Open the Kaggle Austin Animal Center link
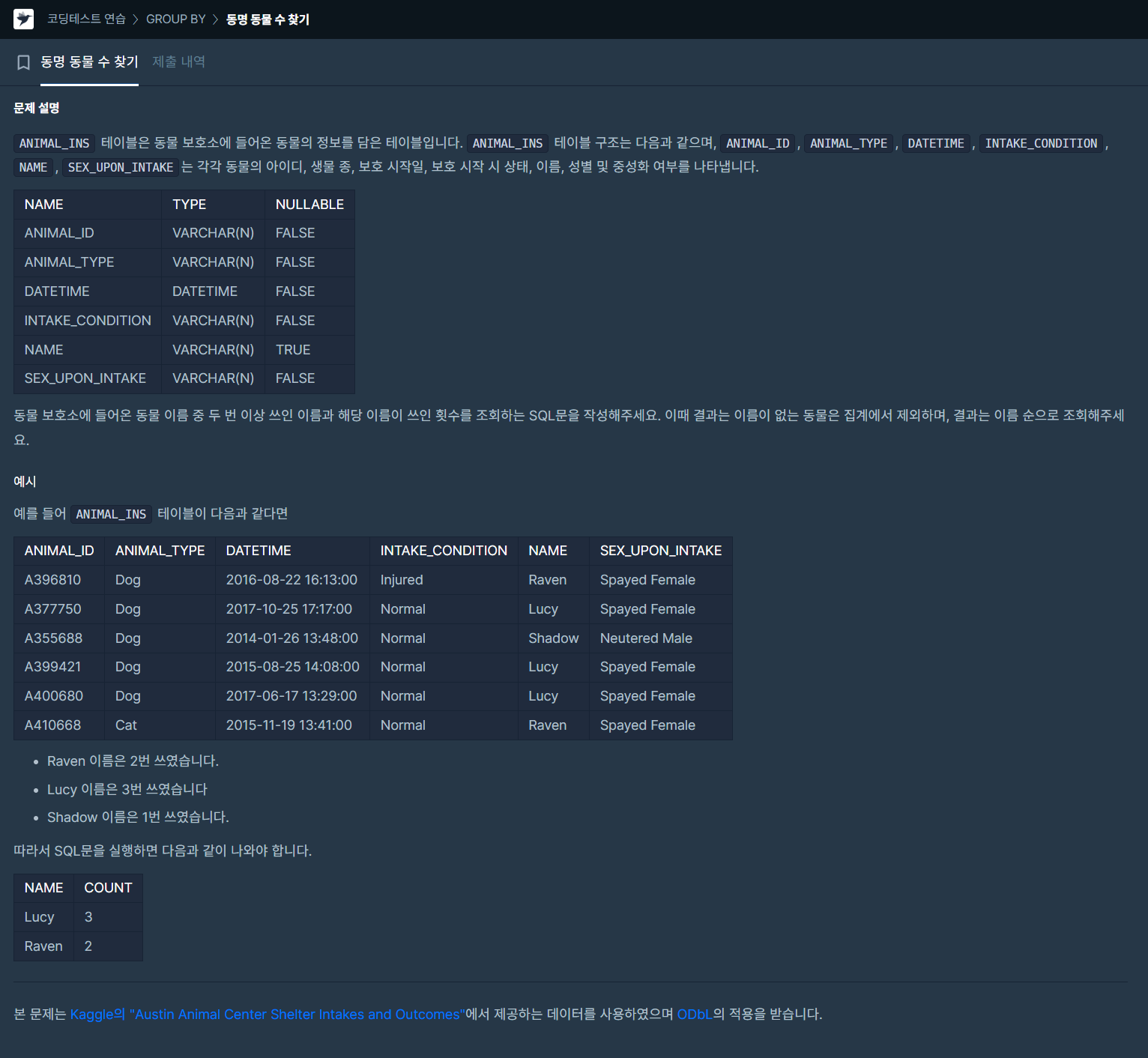Viewport: 1148px width, 1058px height. coord(268,1014)
